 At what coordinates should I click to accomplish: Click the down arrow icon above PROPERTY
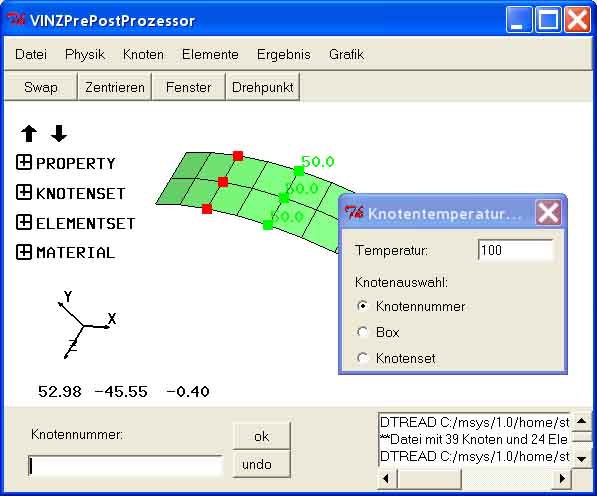[59, 134]
